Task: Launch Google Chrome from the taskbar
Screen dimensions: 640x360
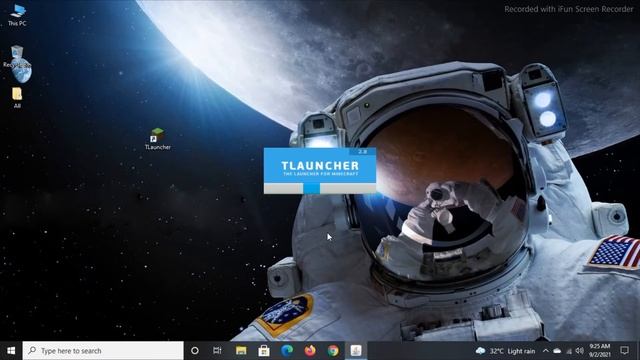Action: click(333, 351)
